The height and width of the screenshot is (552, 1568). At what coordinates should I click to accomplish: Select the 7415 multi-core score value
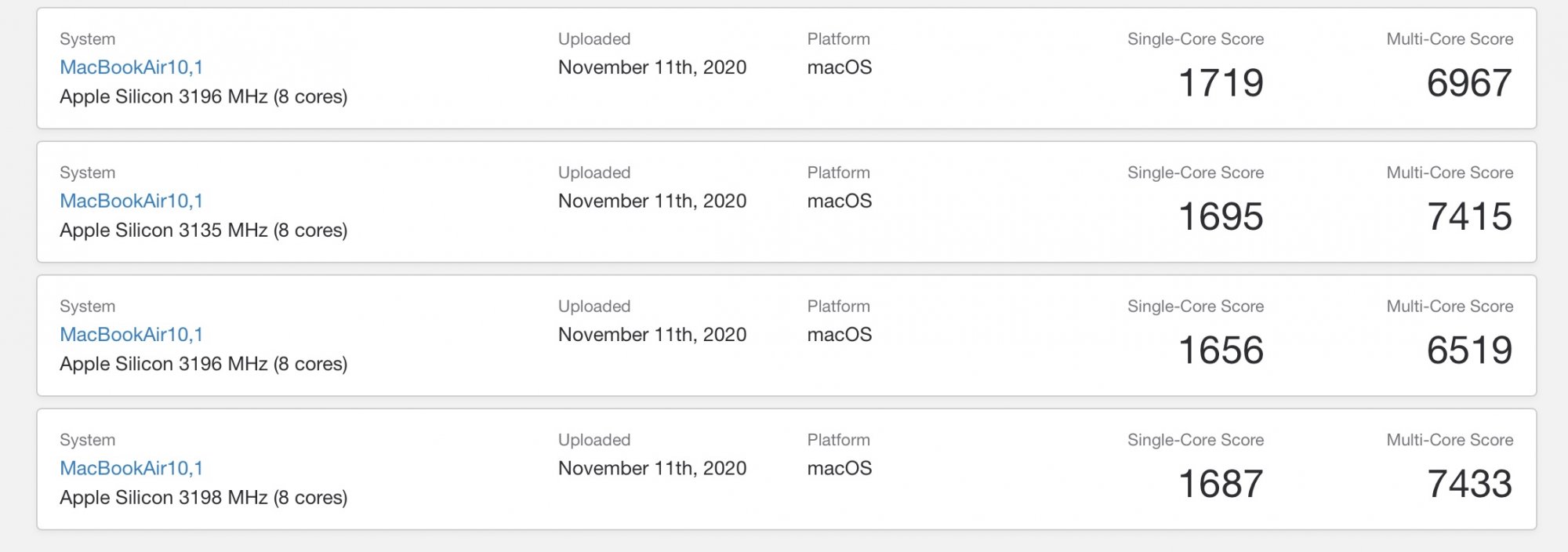point(1469,216)
